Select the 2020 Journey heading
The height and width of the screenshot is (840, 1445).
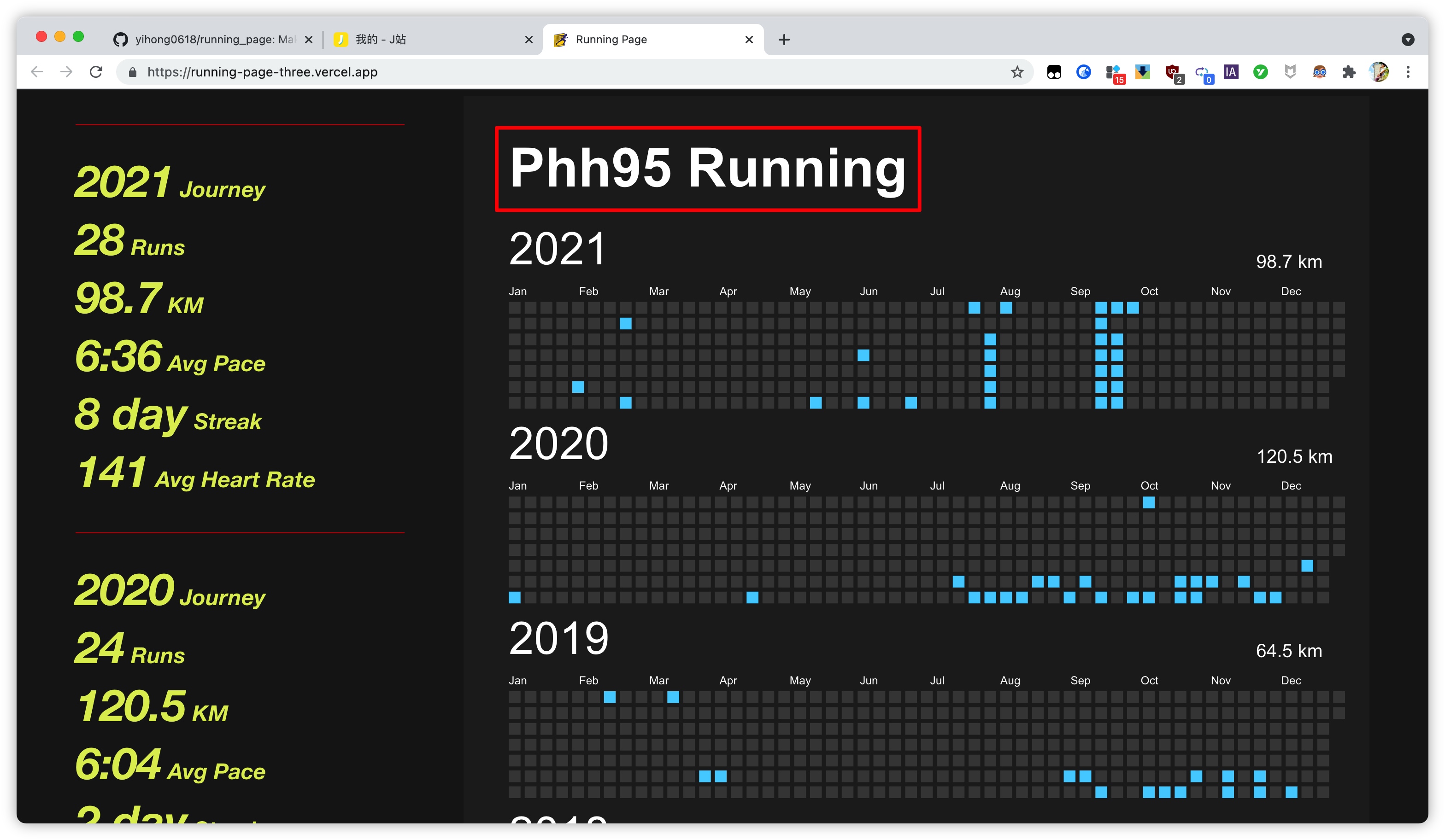[x=170, y=591]
